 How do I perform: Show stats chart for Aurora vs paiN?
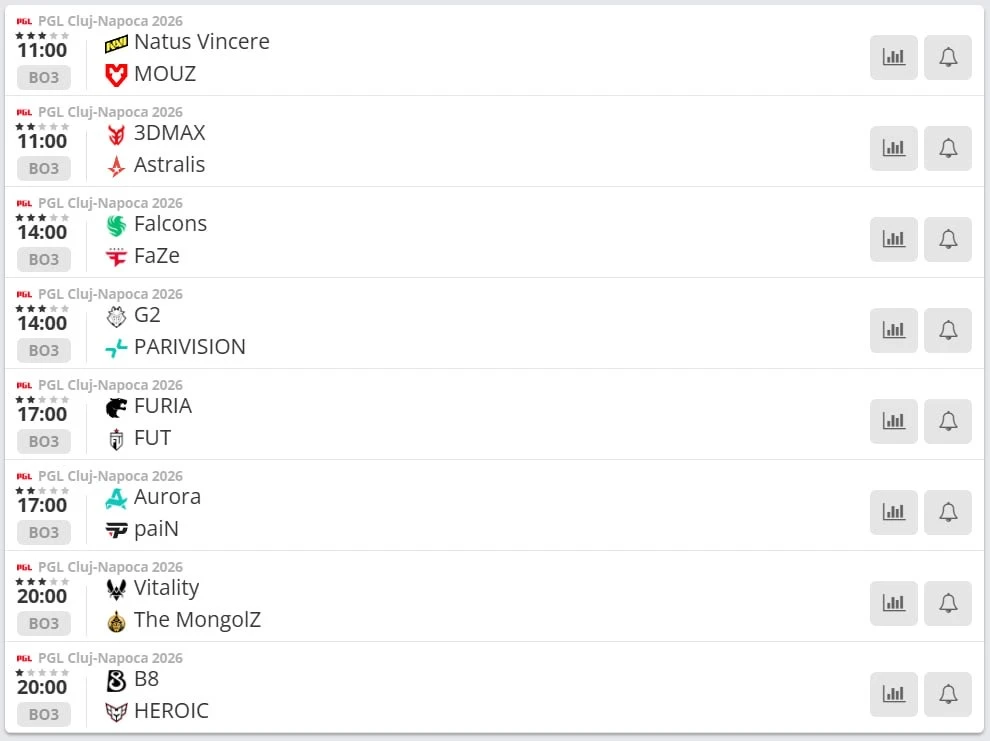[893, 513]
